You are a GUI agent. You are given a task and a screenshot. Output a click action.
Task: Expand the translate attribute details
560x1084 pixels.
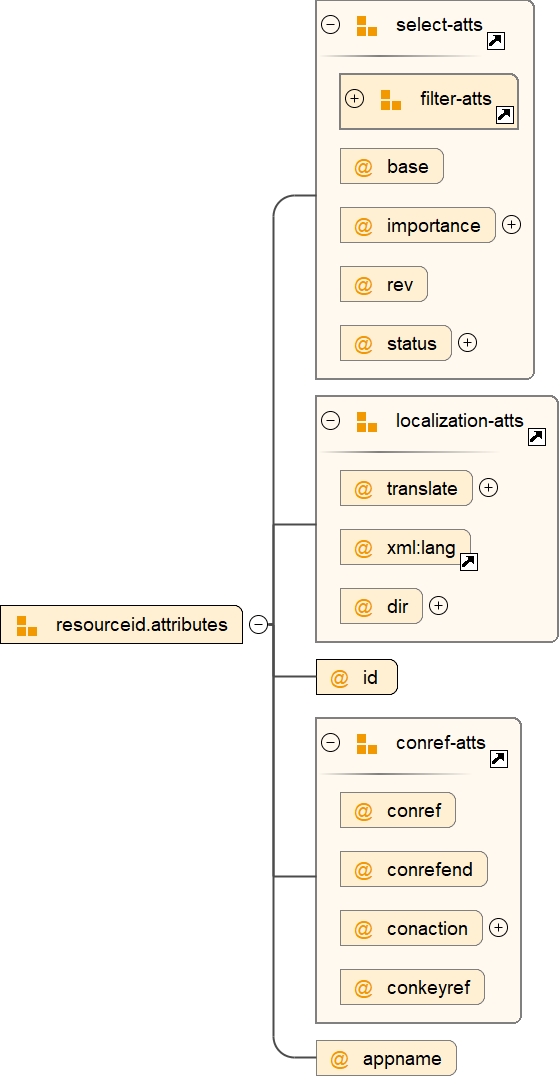click(489, 488)
